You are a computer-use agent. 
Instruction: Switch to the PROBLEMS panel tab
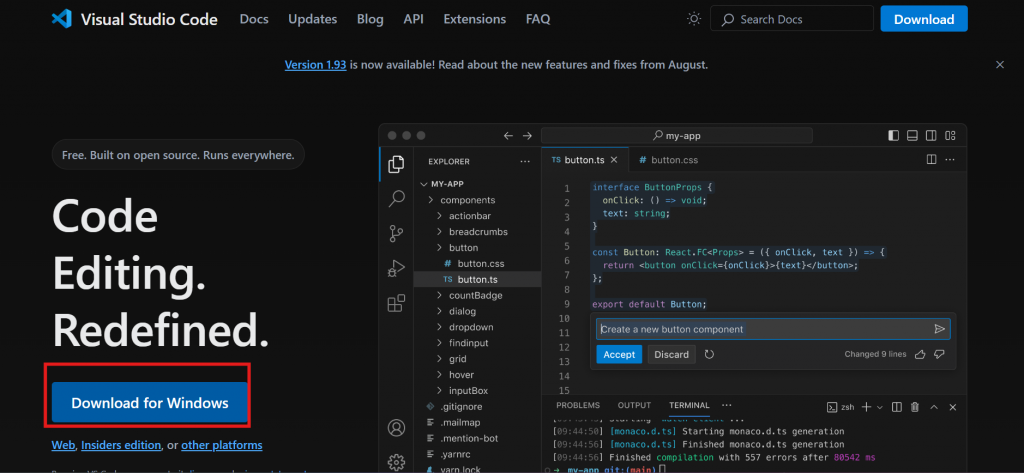[578, 405]
